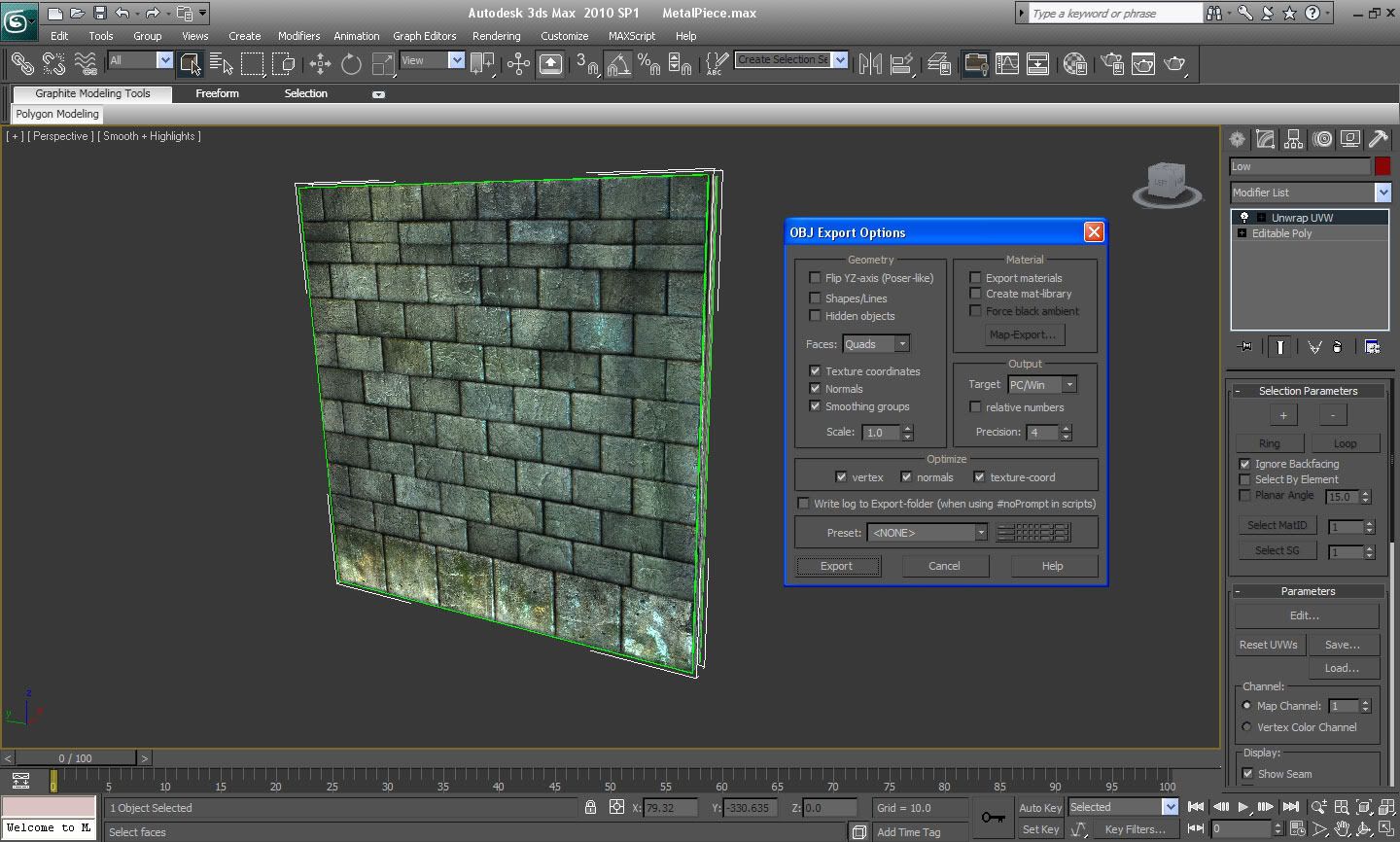
Task: Open the Utilities hammer panel tab
Action: tap(1378, 139)
